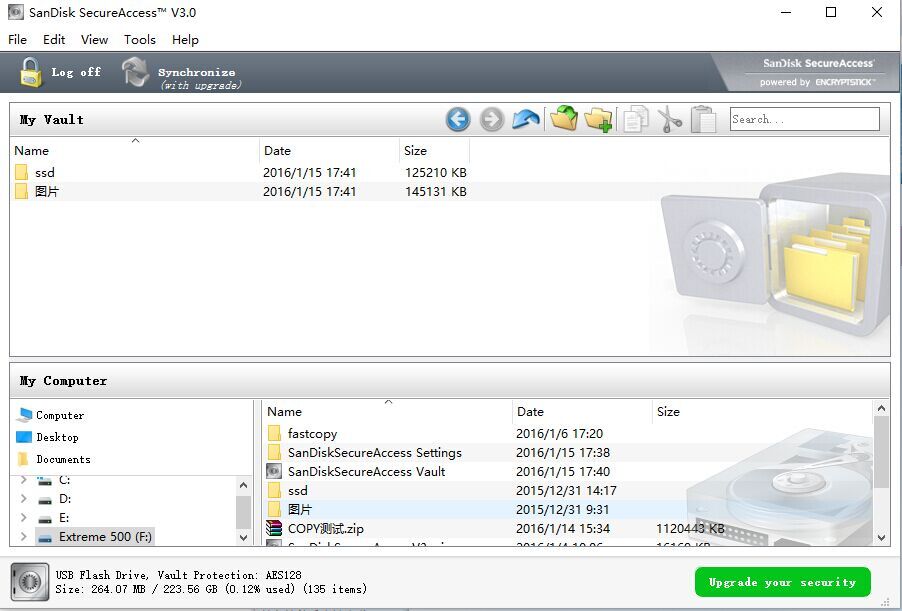The width and height of the screenshot is (902, 611).
Task: Expand the C: drive tree node
Action: pyautogui.click(x=23, y=481)
